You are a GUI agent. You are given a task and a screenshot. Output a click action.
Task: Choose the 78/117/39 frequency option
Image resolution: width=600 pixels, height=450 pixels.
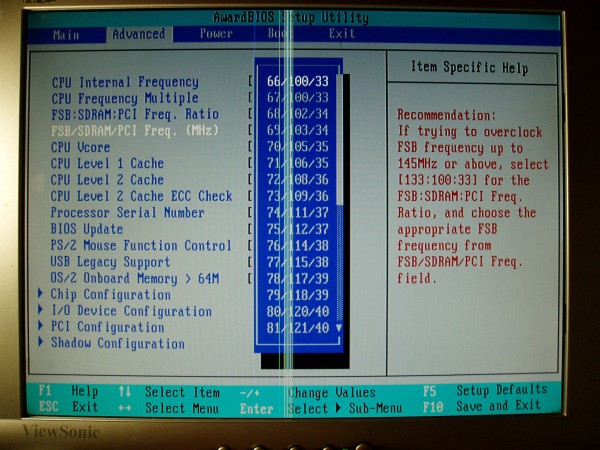point(298,278)
